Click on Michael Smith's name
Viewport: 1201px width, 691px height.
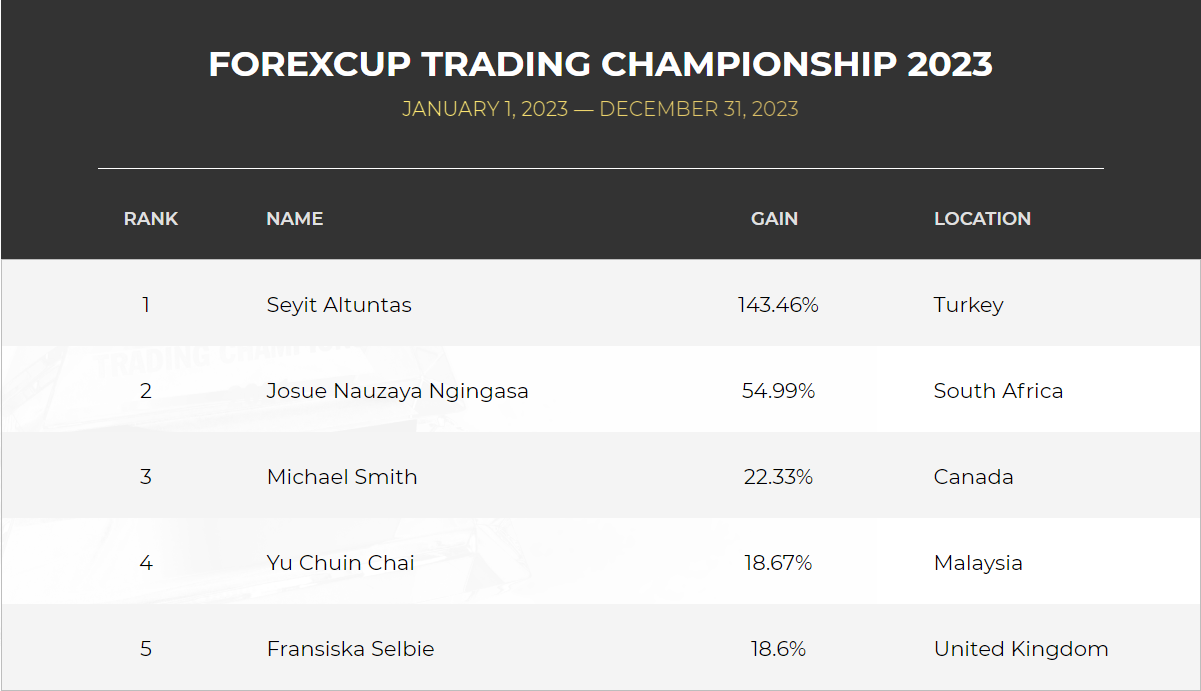(x=342, y=477)
